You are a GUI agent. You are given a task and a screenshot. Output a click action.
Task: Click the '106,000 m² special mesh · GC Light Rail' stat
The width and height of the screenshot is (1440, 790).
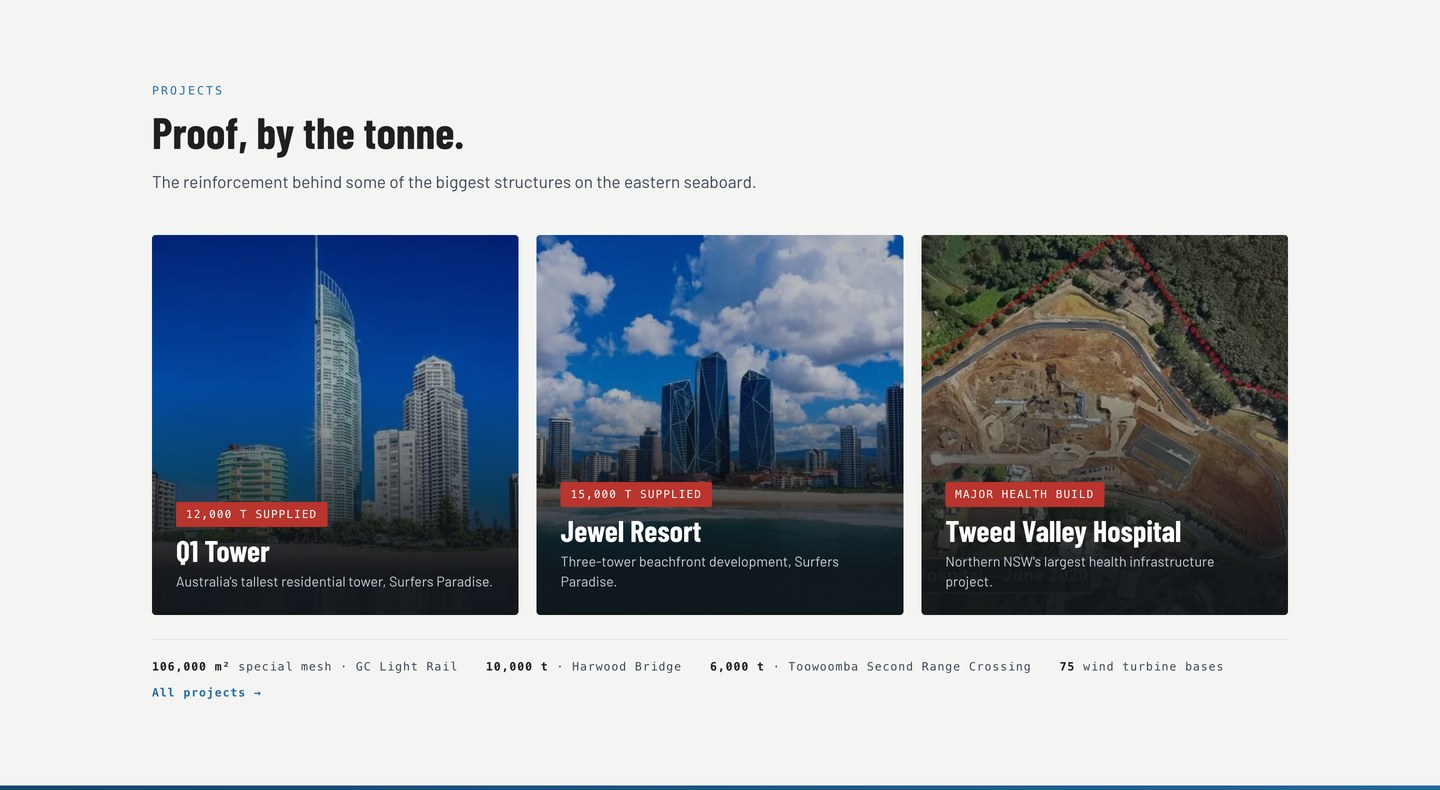click(305, 666)
